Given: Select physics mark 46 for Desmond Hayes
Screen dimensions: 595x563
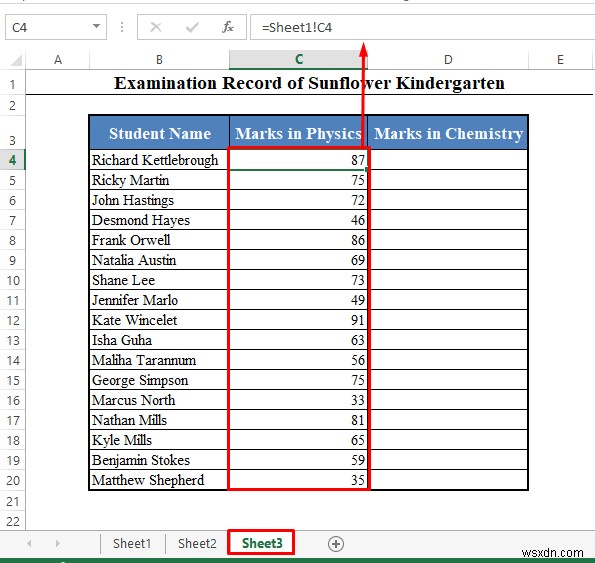Looking at the screenshot, I should click(x=298, y=220).
